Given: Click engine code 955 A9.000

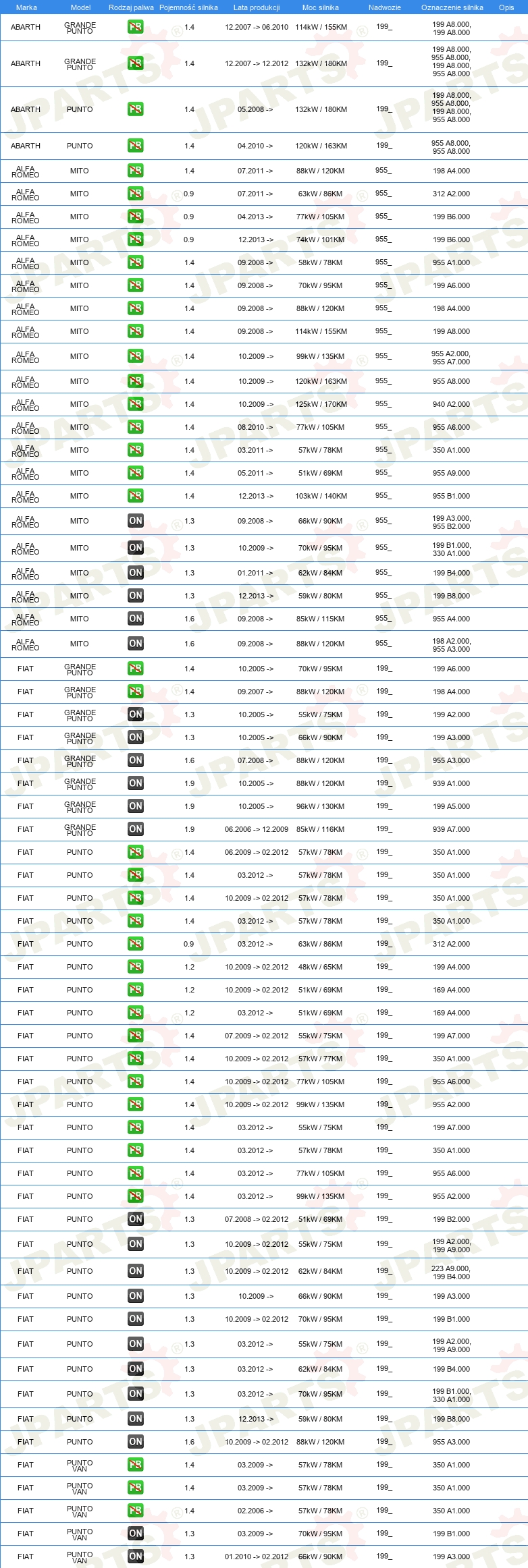Looking at the screenshot, I should point(451,473).
